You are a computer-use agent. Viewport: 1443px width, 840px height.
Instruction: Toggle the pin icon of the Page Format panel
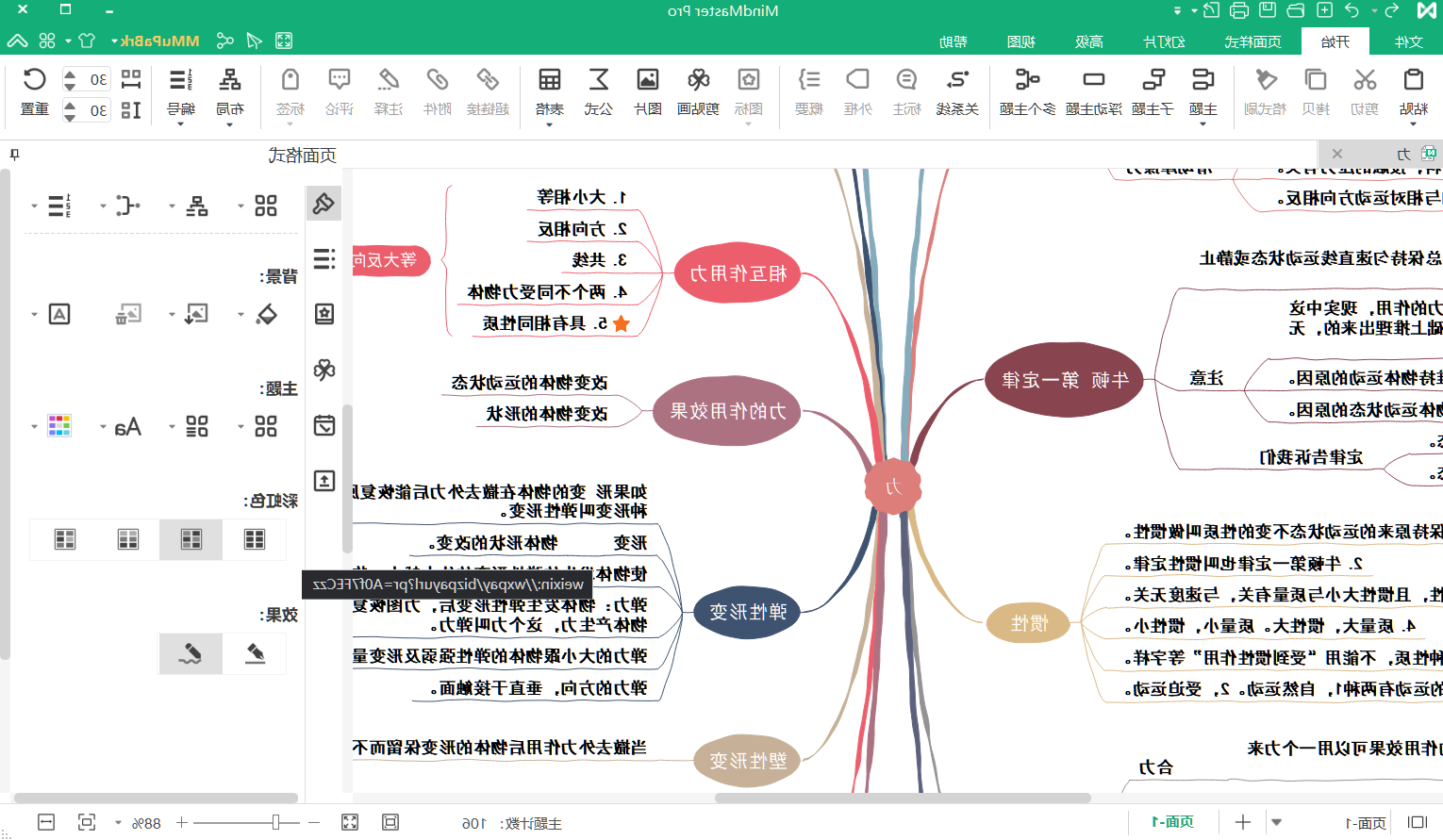[x=13, y=154]
